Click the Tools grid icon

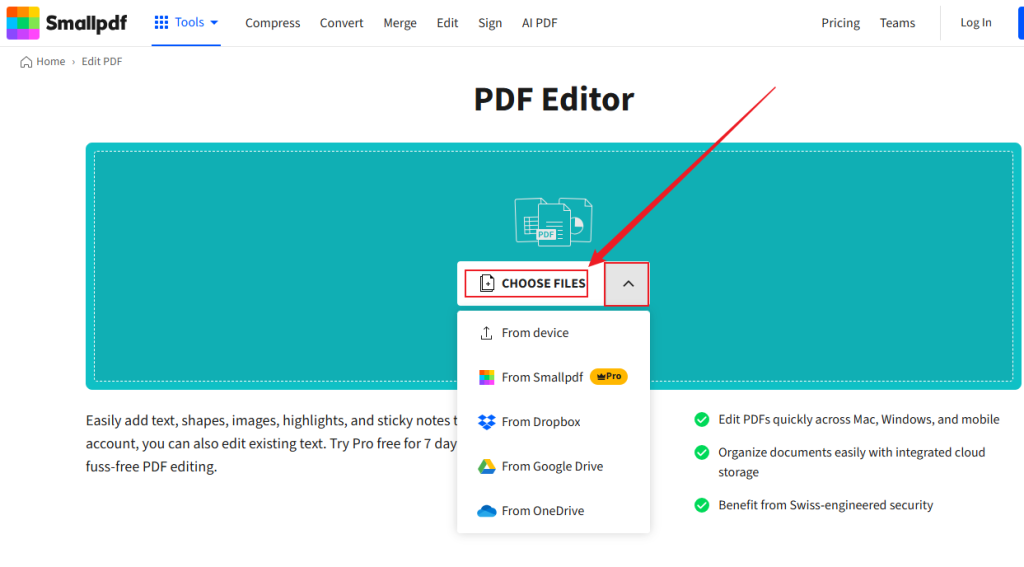pos(161,22)
